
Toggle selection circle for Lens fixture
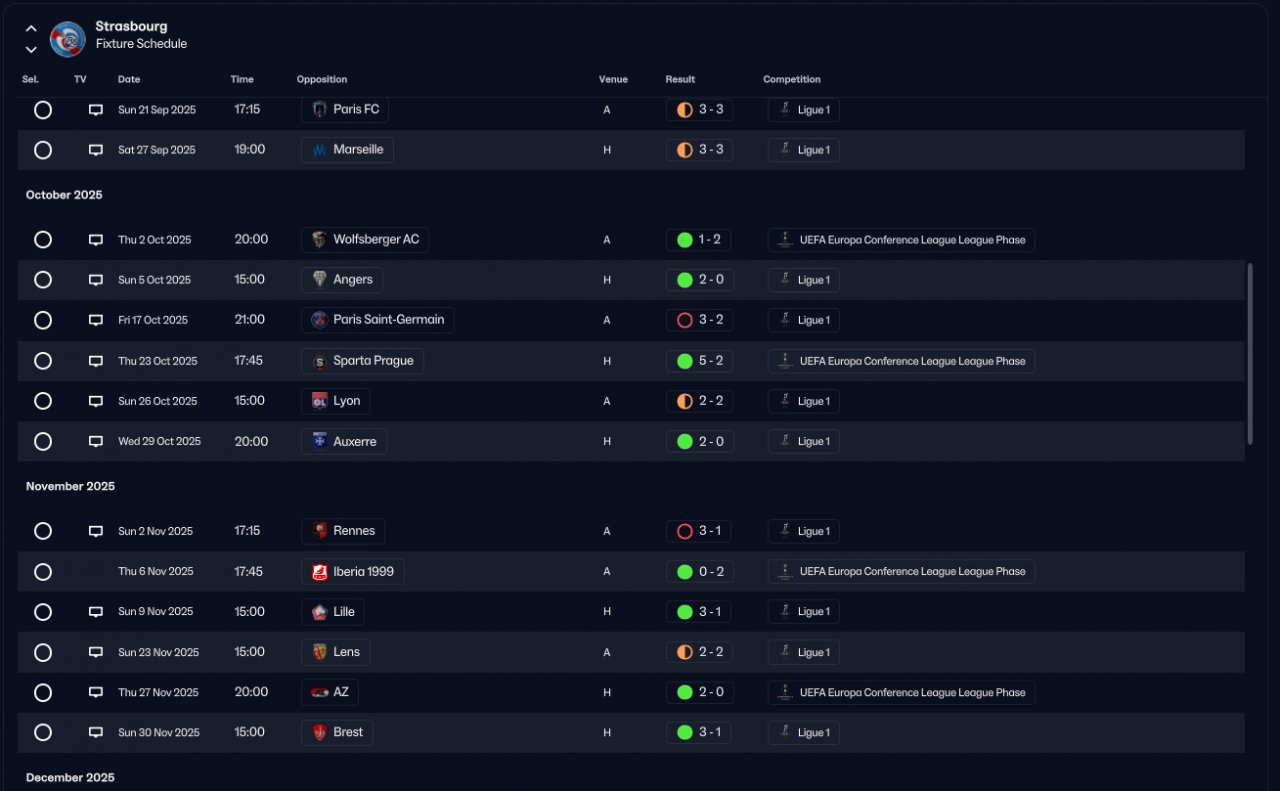(43, 652)
